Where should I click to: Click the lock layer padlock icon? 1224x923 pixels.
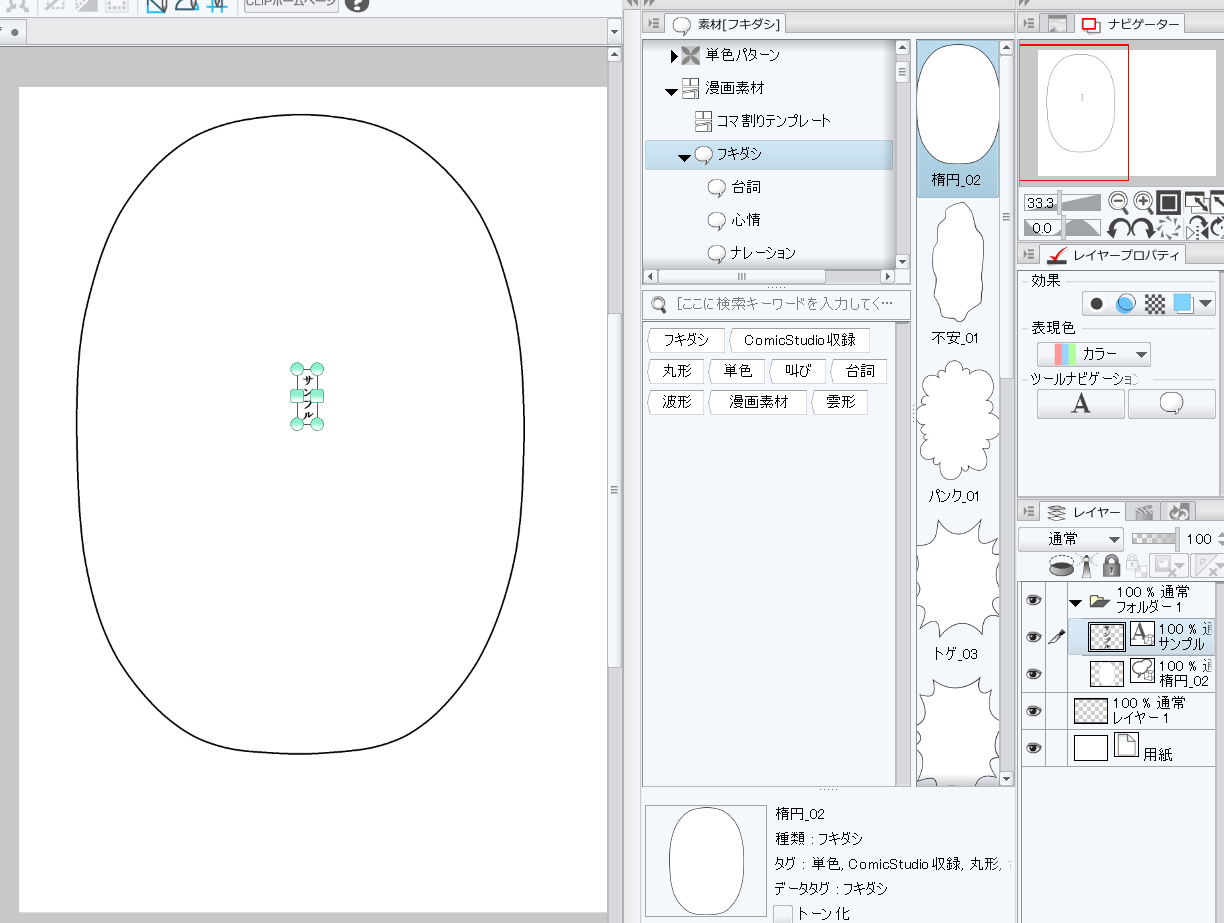(x=1111, y=566)
